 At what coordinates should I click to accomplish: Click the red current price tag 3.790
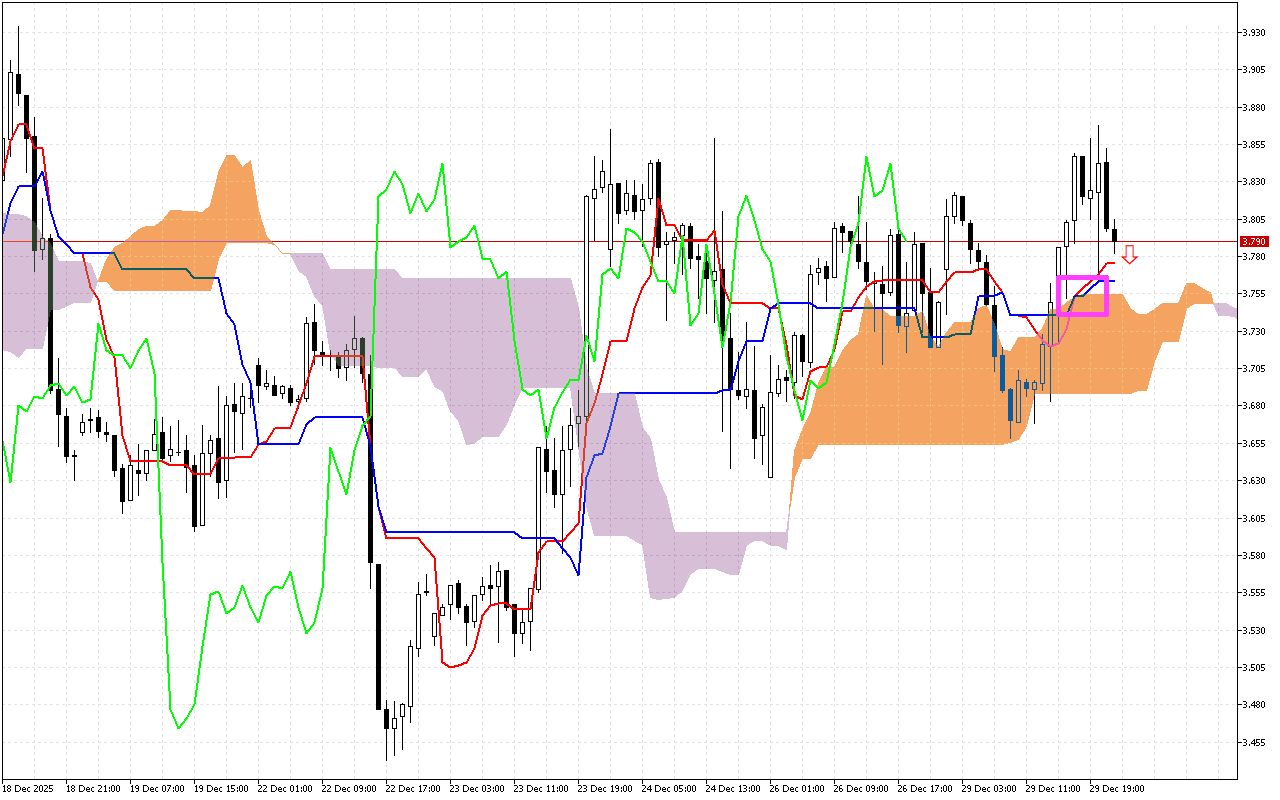[x=1253, y=241]
